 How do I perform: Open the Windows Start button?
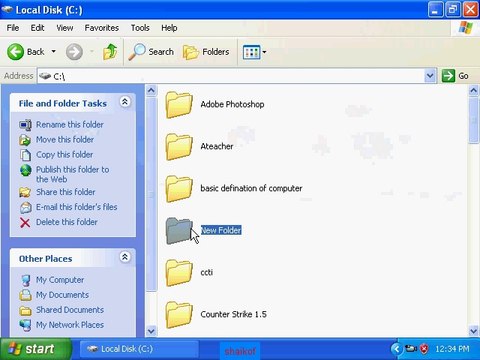(35, 349)
